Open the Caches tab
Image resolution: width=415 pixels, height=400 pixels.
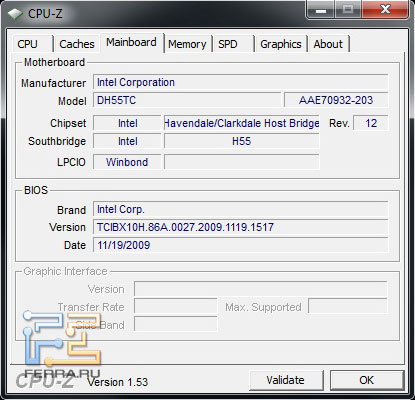click(77, 44)
